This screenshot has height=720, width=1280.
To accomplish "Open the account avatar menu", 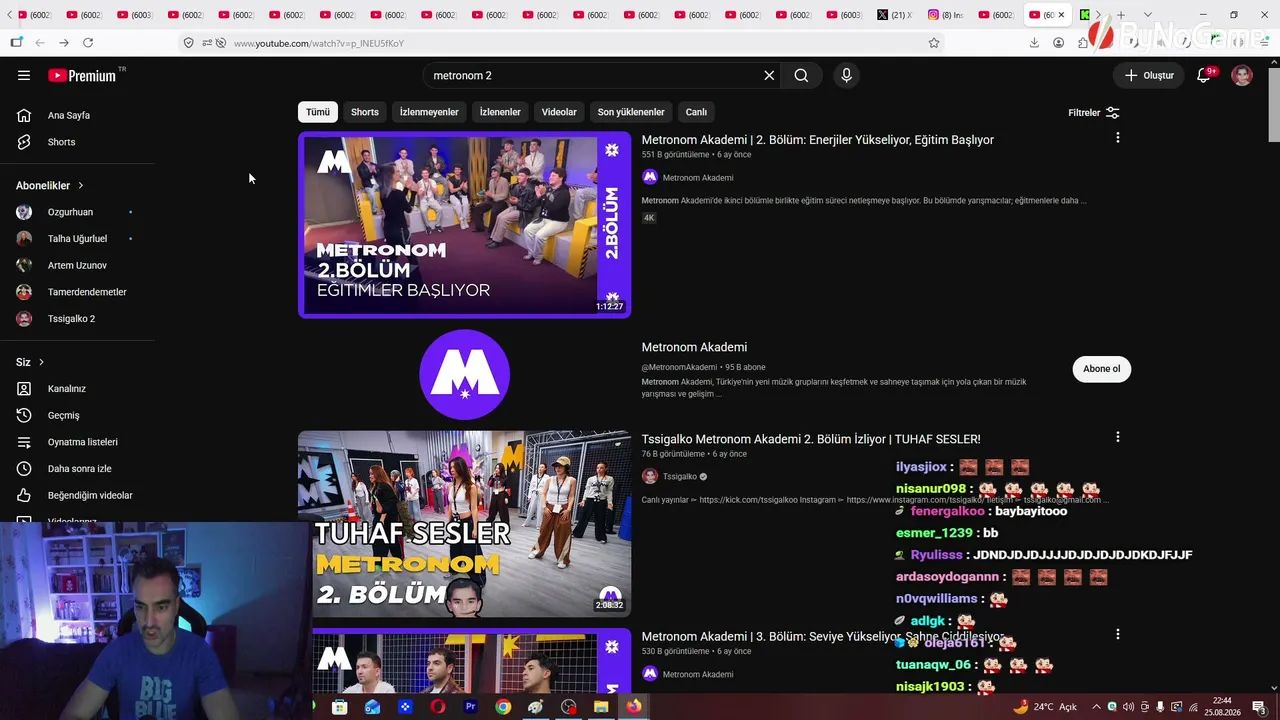I will [1242, 75].
